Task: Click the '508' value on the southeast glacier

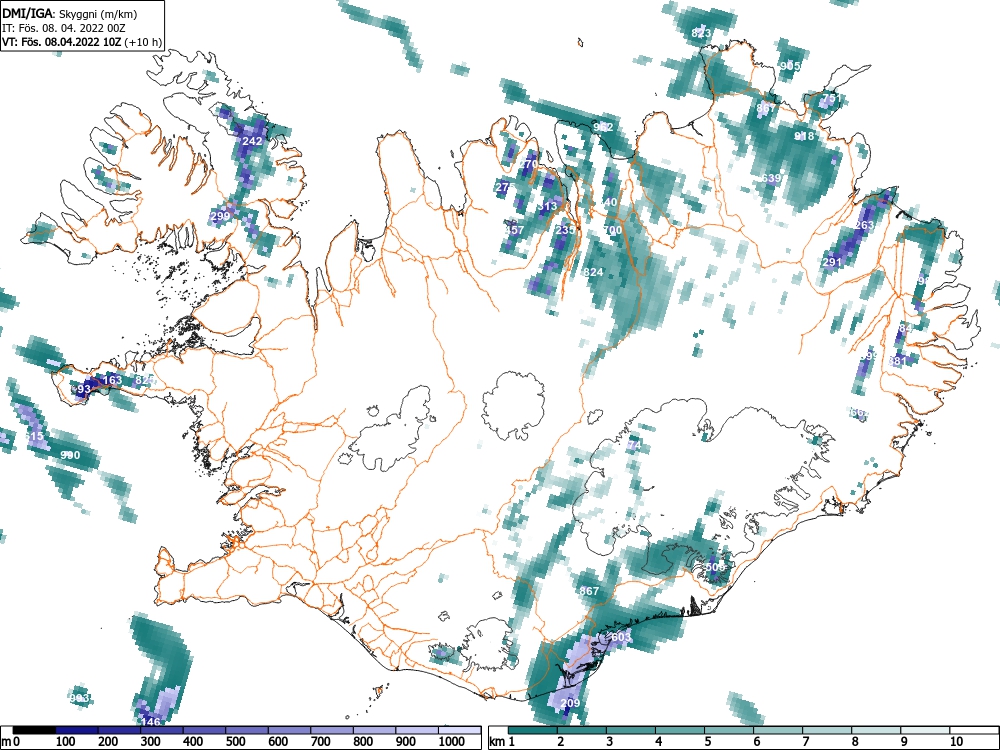Action: [x=716, y=566]
